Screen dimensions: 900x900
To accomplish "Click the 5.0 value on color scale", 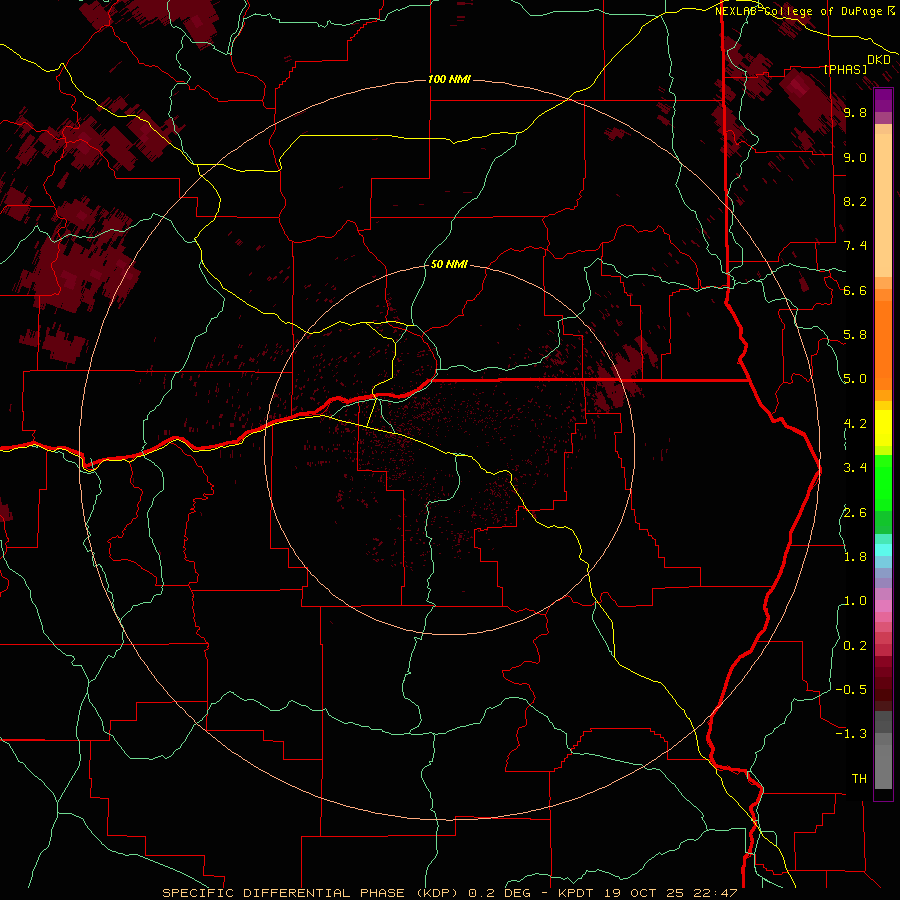I will [855, 379].
